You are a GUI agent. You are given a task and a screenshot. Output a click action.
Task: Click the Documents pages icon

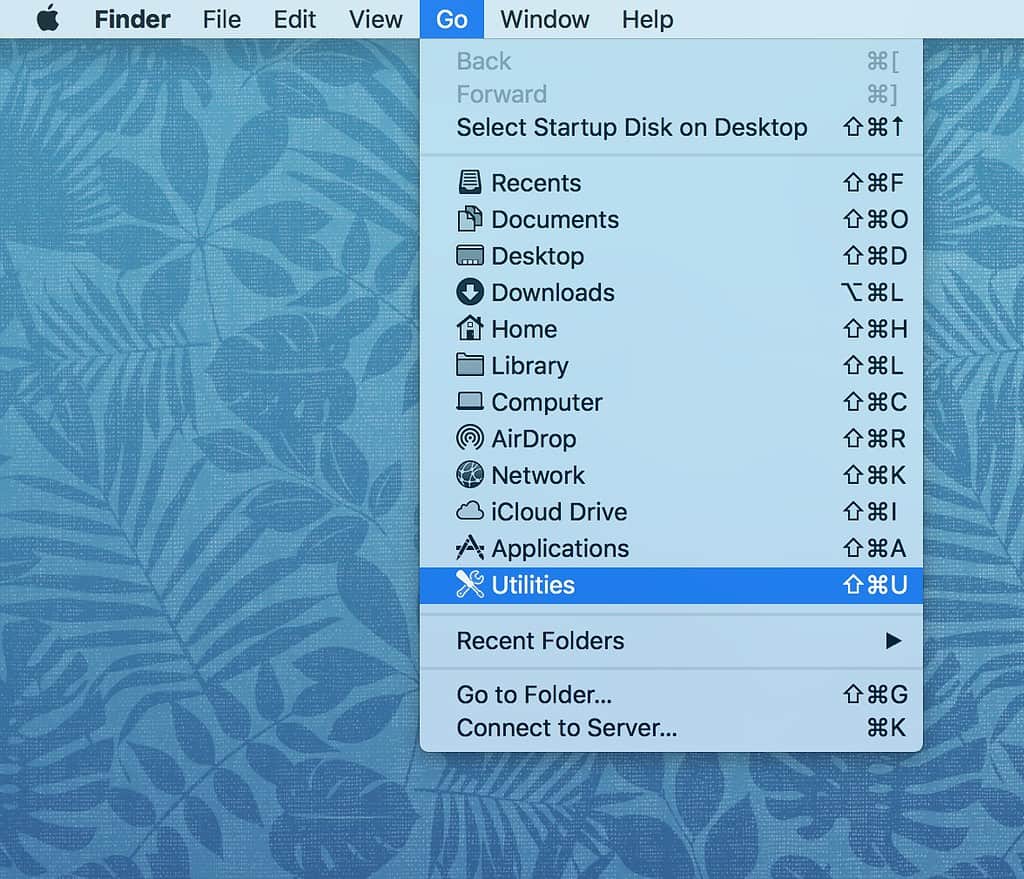470,219
